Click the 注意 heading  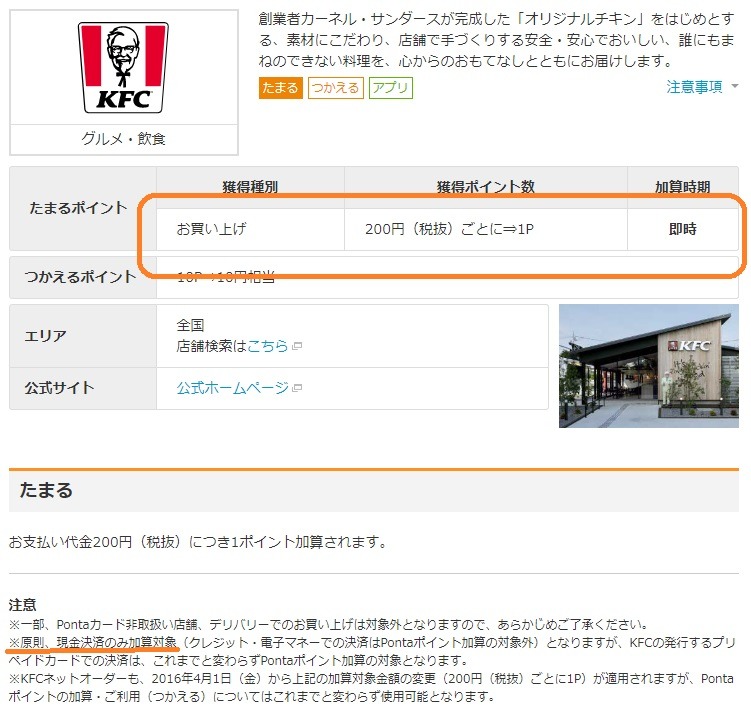point(22,605)
